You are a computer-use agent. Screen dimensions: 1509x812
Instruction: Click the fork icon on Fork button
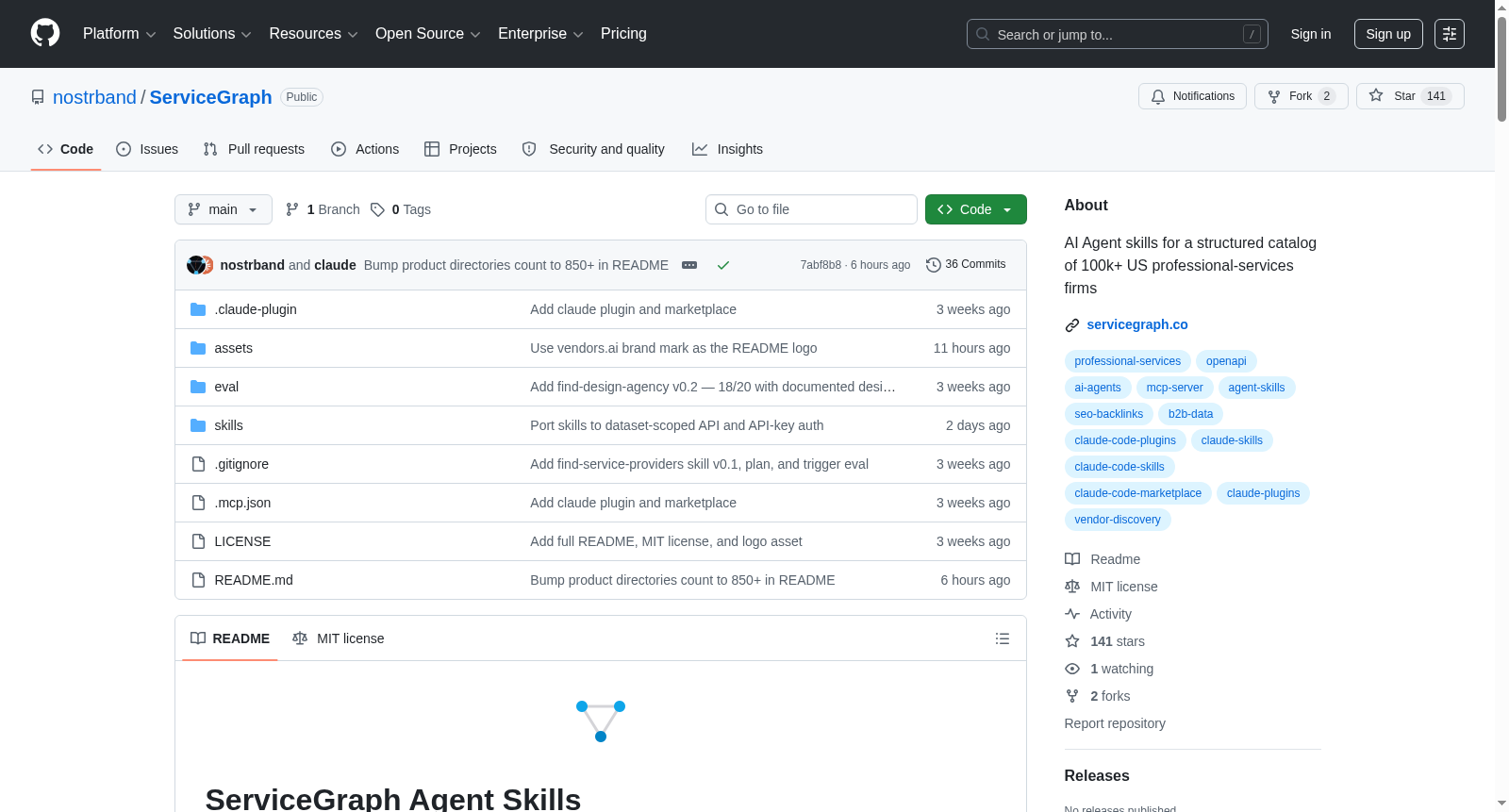click(1274, 96)
